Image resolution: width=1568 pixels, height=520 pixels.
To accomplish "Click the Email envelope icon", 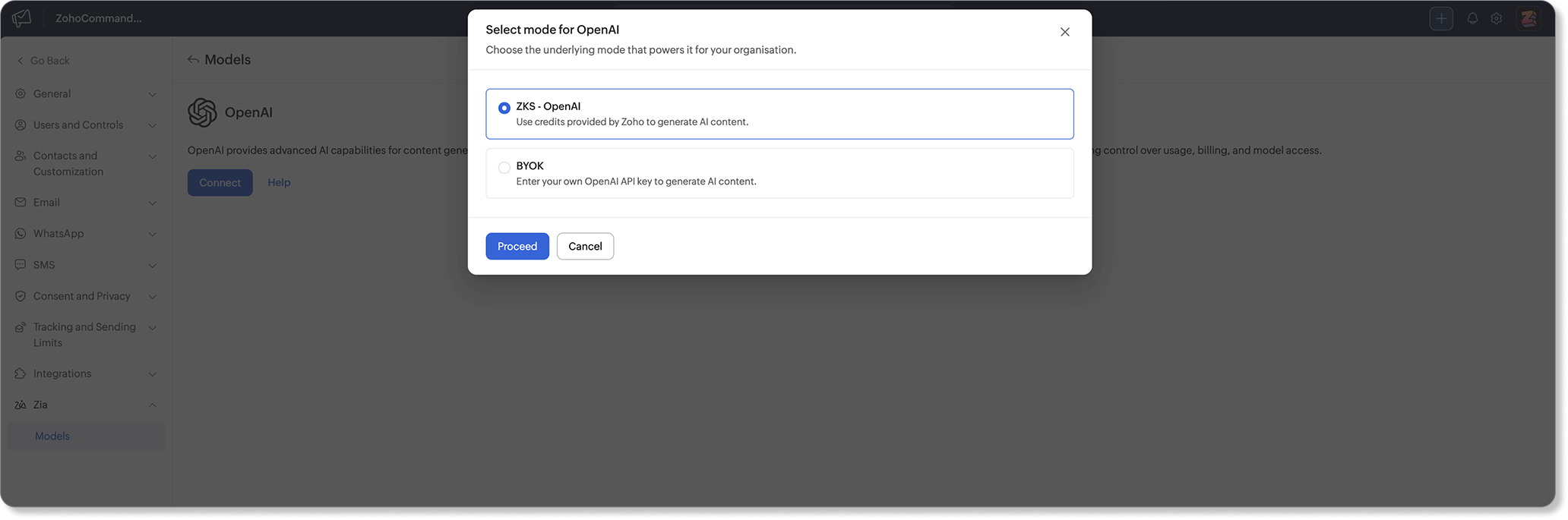I will click(21, 203).
